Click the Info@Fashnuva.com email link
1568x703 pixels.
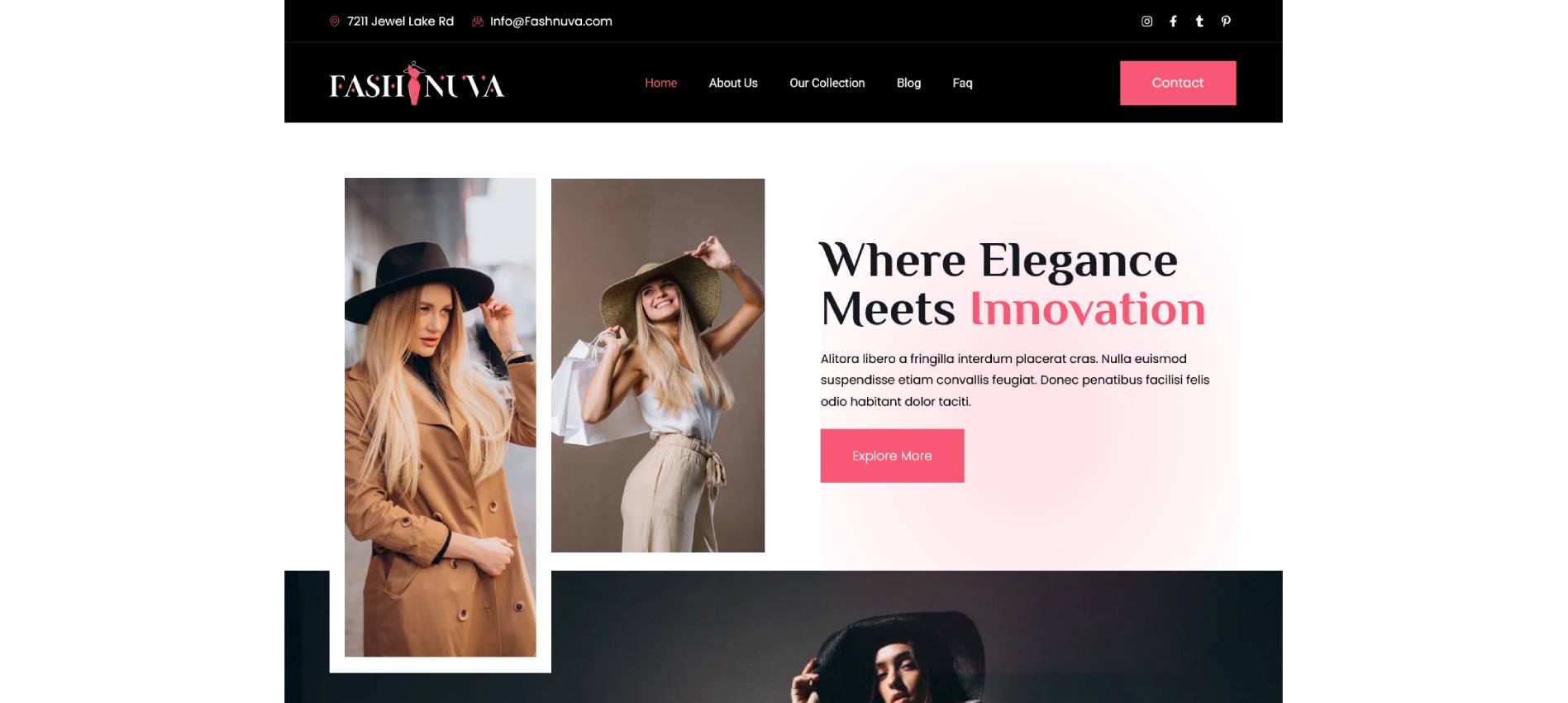tap(550, 22)
